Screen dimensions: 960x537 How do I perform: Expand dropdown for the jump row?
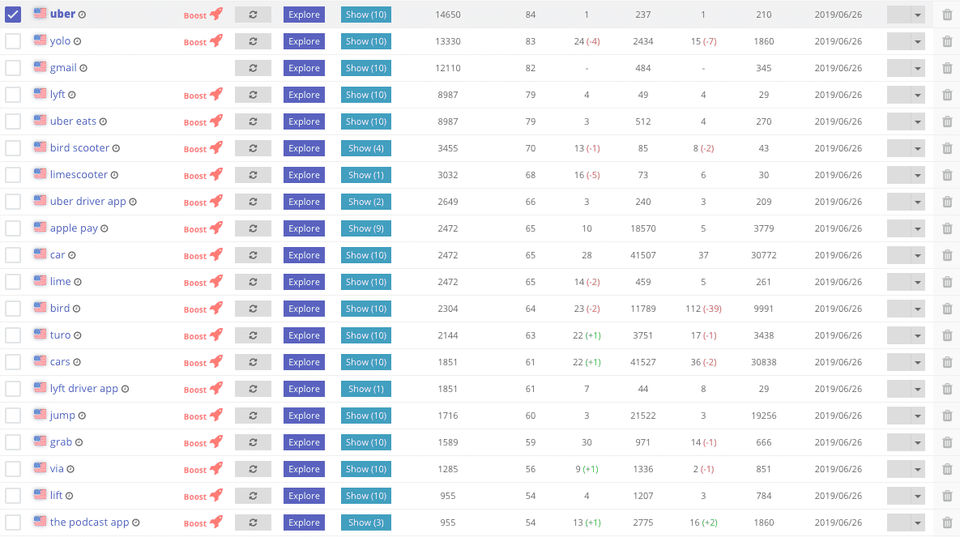coord(906,416)
